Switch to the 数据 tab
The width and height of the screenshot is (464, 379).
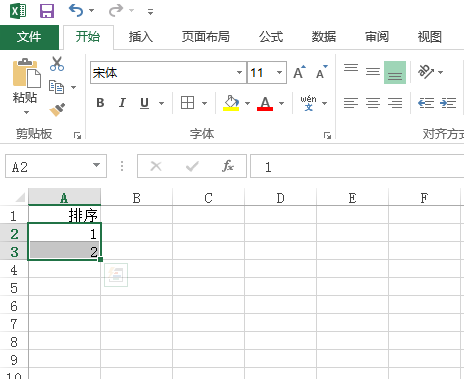point(324,37)
